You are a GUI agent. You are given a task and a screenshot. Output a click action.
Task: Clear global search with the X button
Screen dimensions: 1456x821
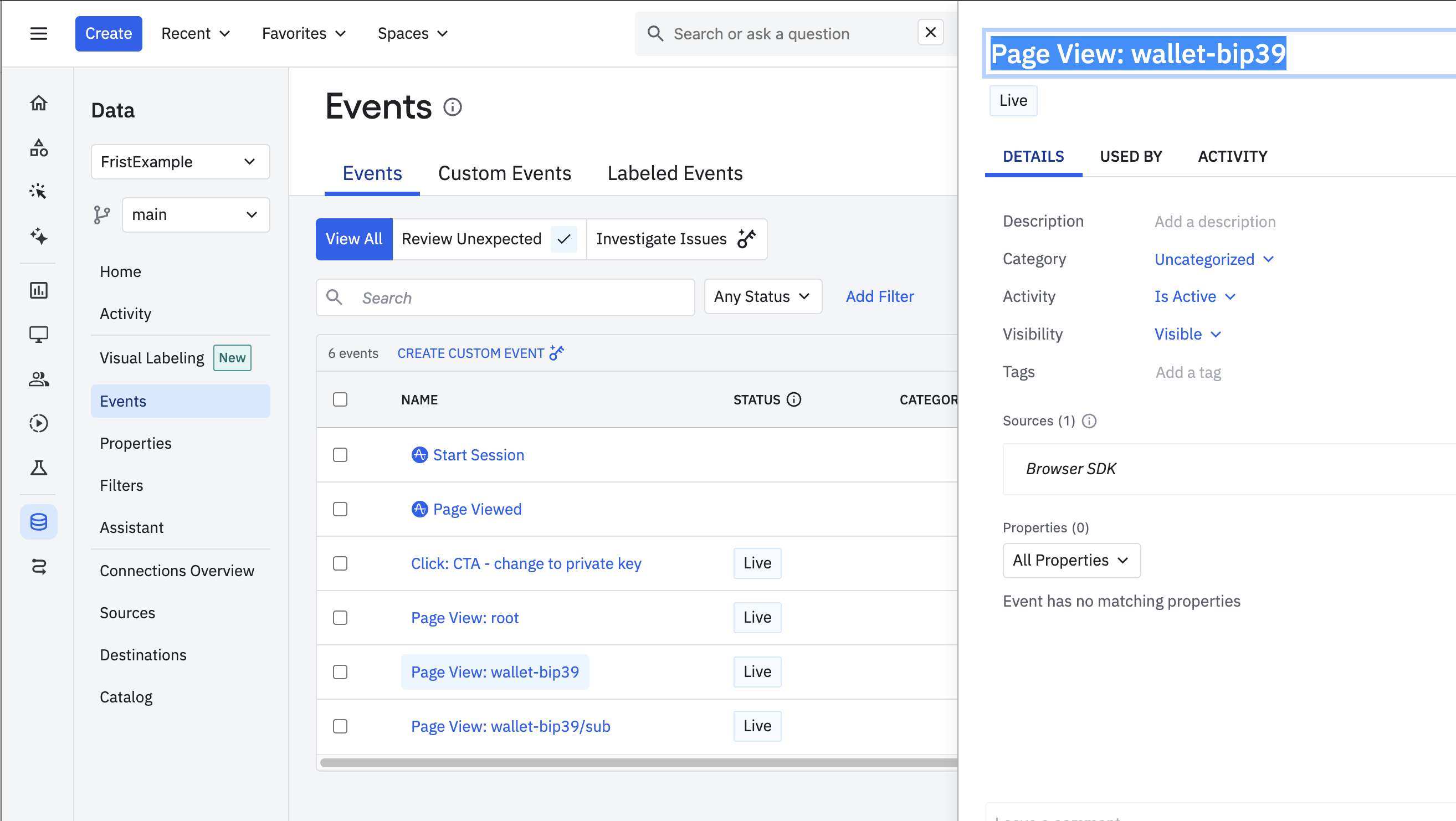point(930,33)
